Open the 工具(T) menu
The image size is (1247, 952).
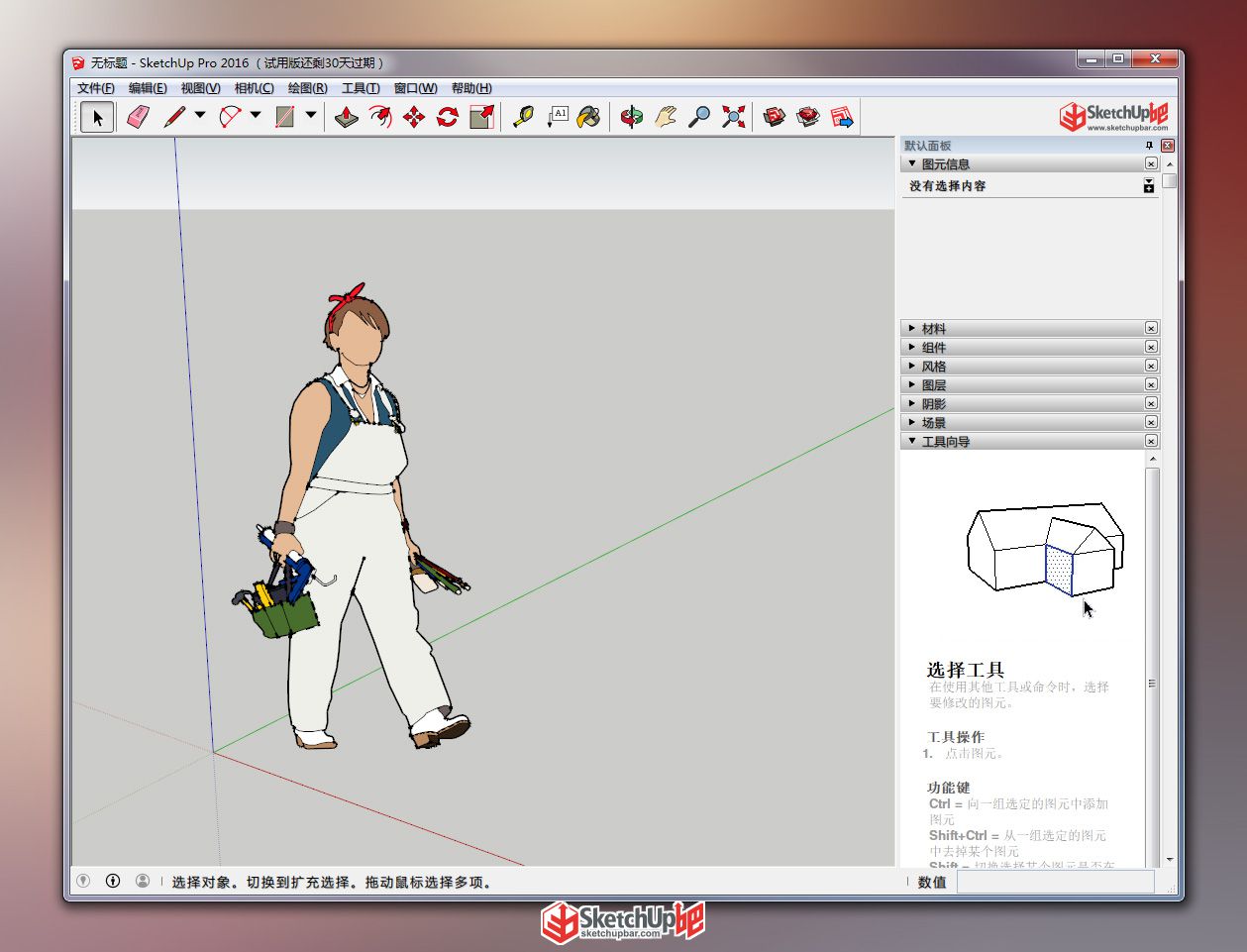tap(361, 88)
